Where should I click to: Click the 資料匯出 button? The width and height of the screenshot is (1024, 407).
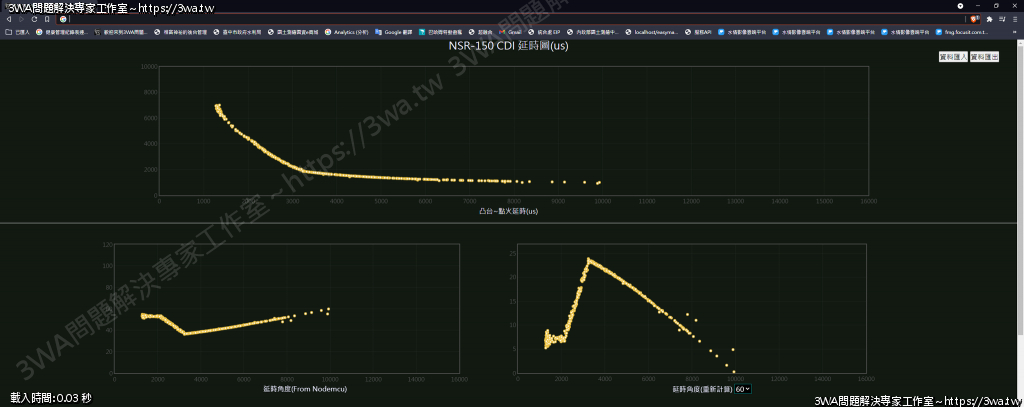click(985, 57)
